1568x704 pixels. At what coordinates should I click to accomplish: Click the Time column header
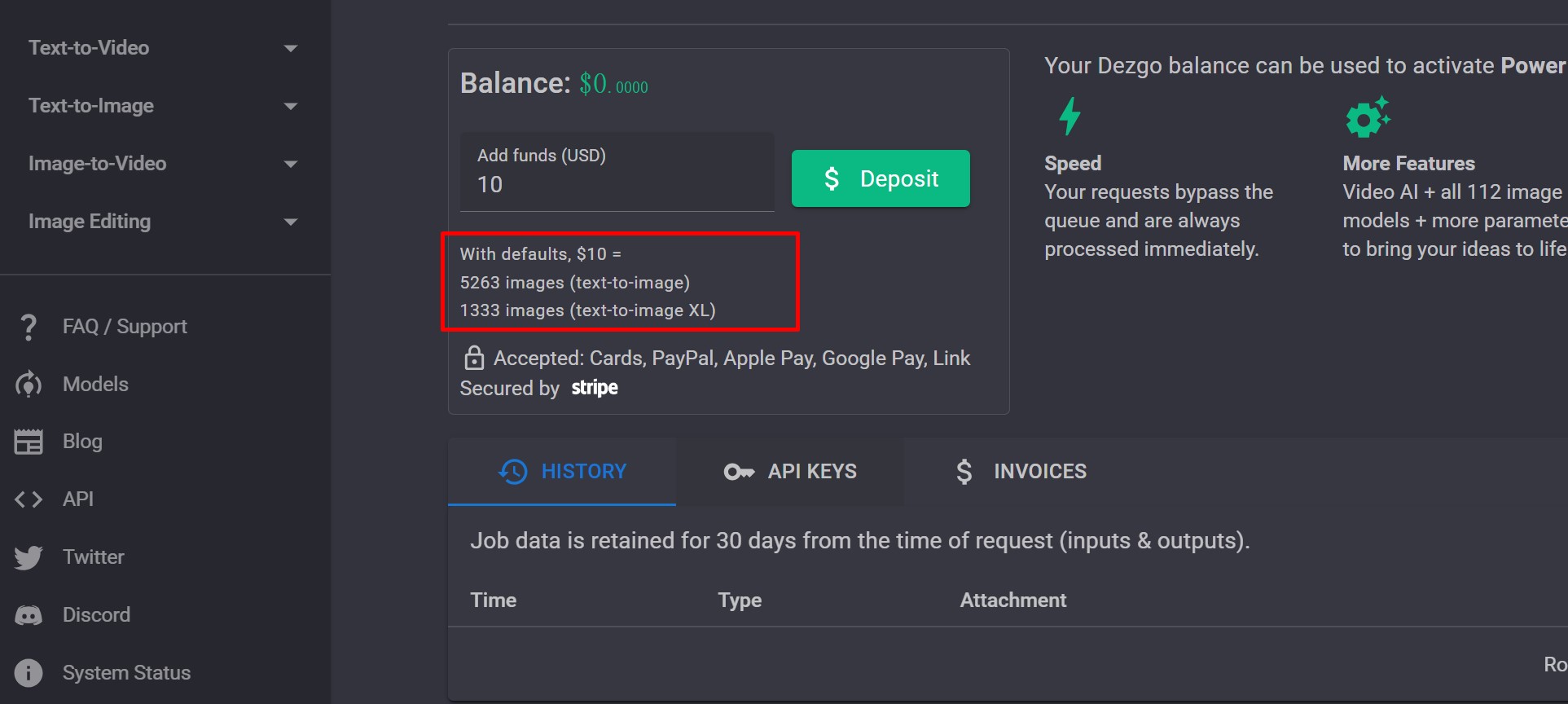tap(494, 601)
